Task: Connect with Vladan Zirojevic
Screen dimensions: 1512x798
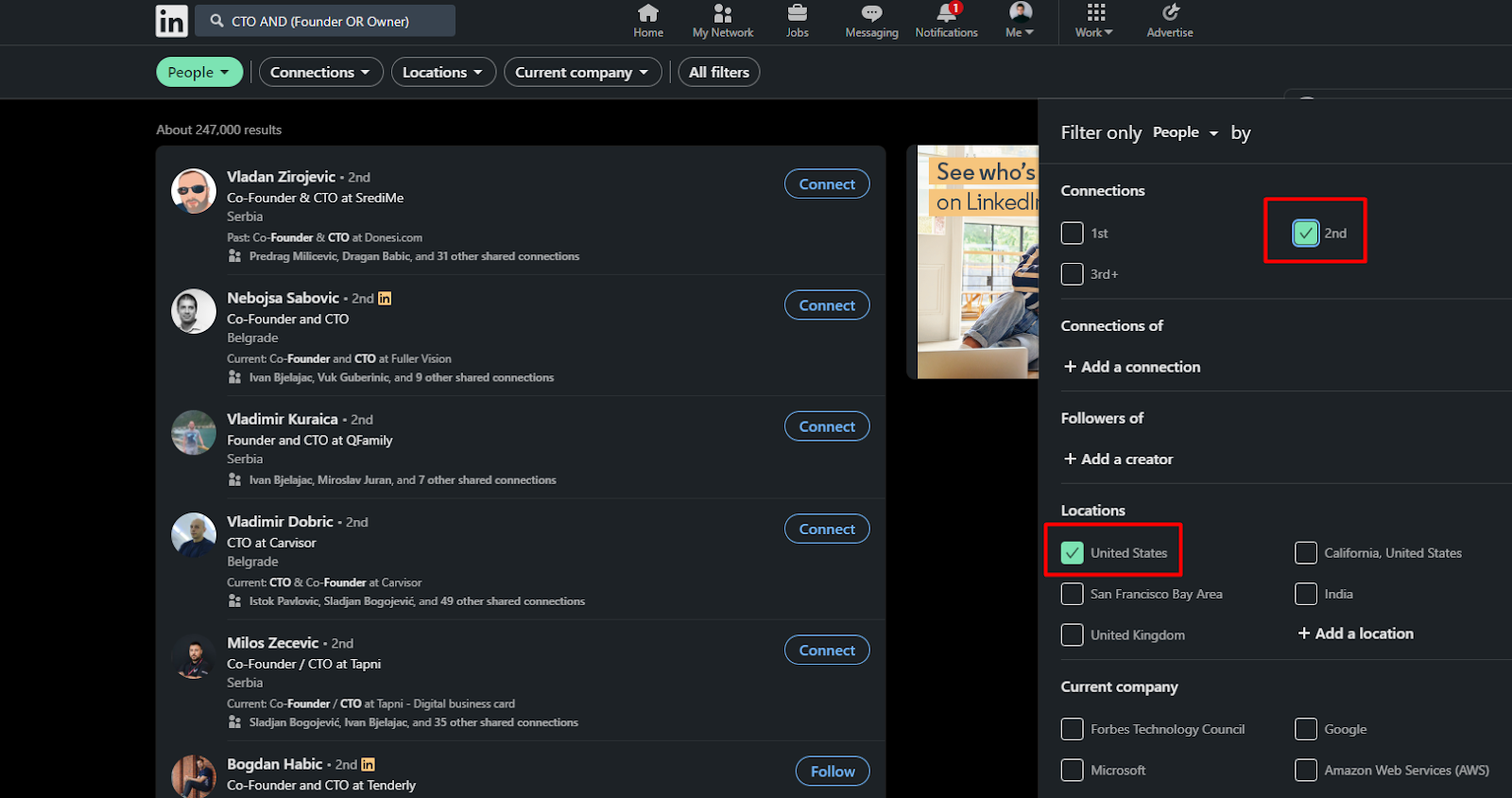Action: [827, 184]
